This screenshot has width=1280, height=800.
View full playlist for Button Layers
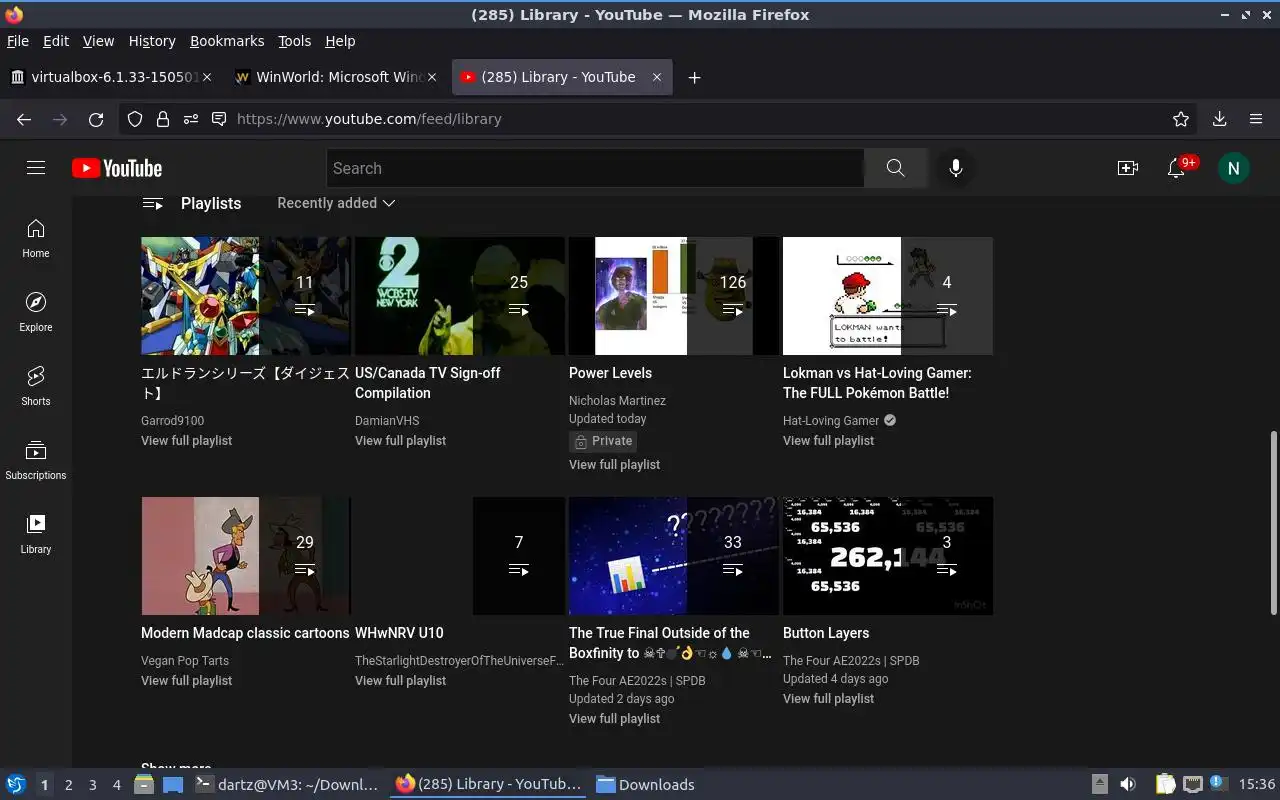(828, 699)
